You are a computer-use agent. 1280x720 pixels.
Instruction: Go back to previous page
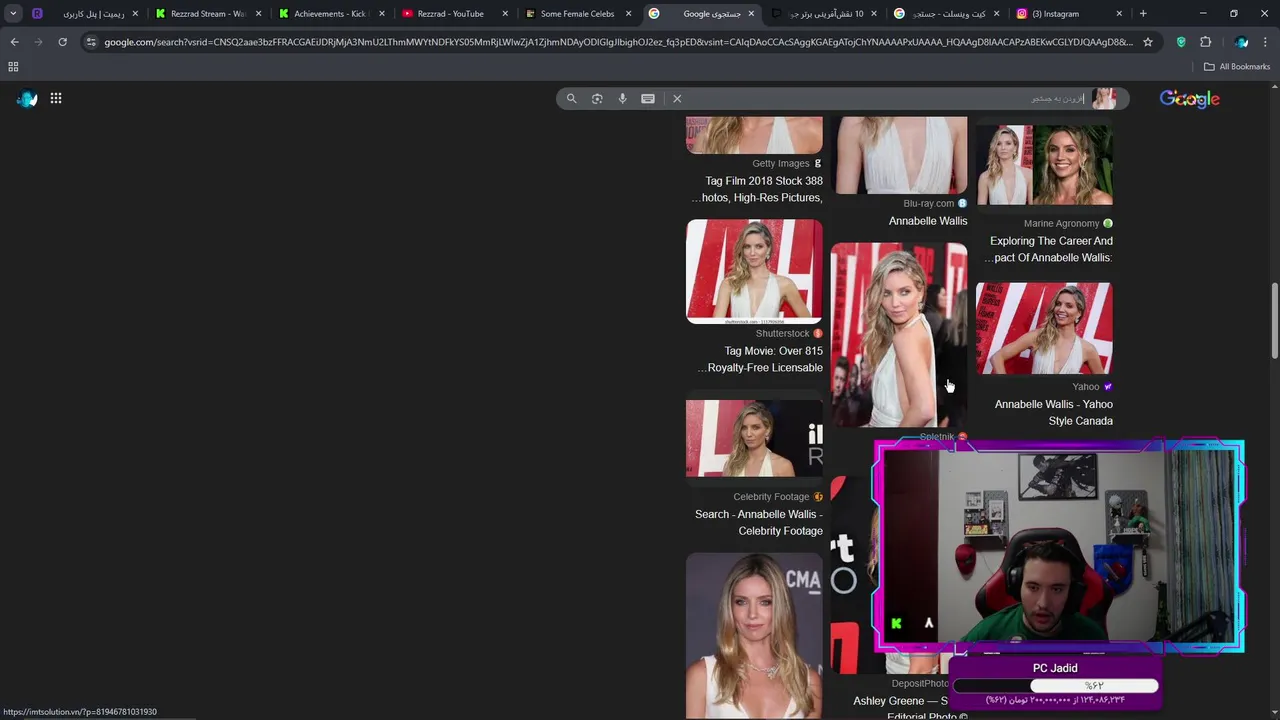pyautogui.click(x=14, y=42)
